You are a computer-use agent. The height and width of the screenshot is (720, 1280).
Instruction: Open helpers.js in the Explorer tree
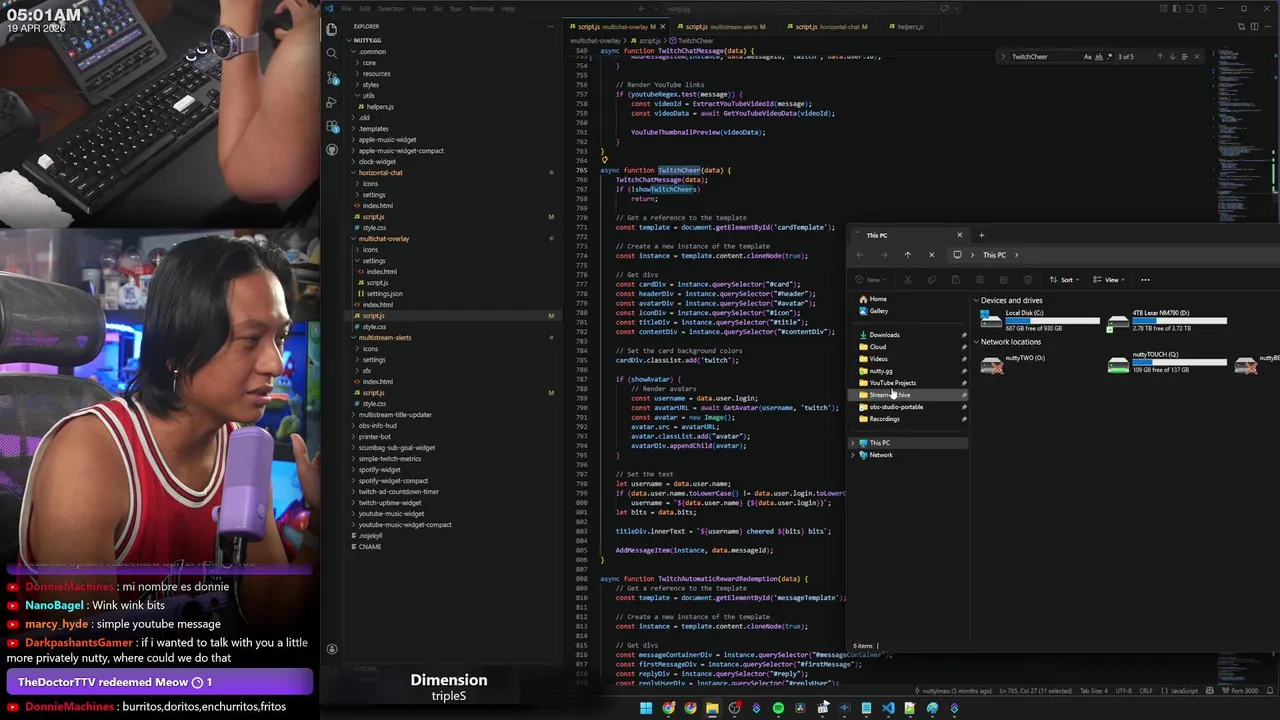(x=380, y=107)
